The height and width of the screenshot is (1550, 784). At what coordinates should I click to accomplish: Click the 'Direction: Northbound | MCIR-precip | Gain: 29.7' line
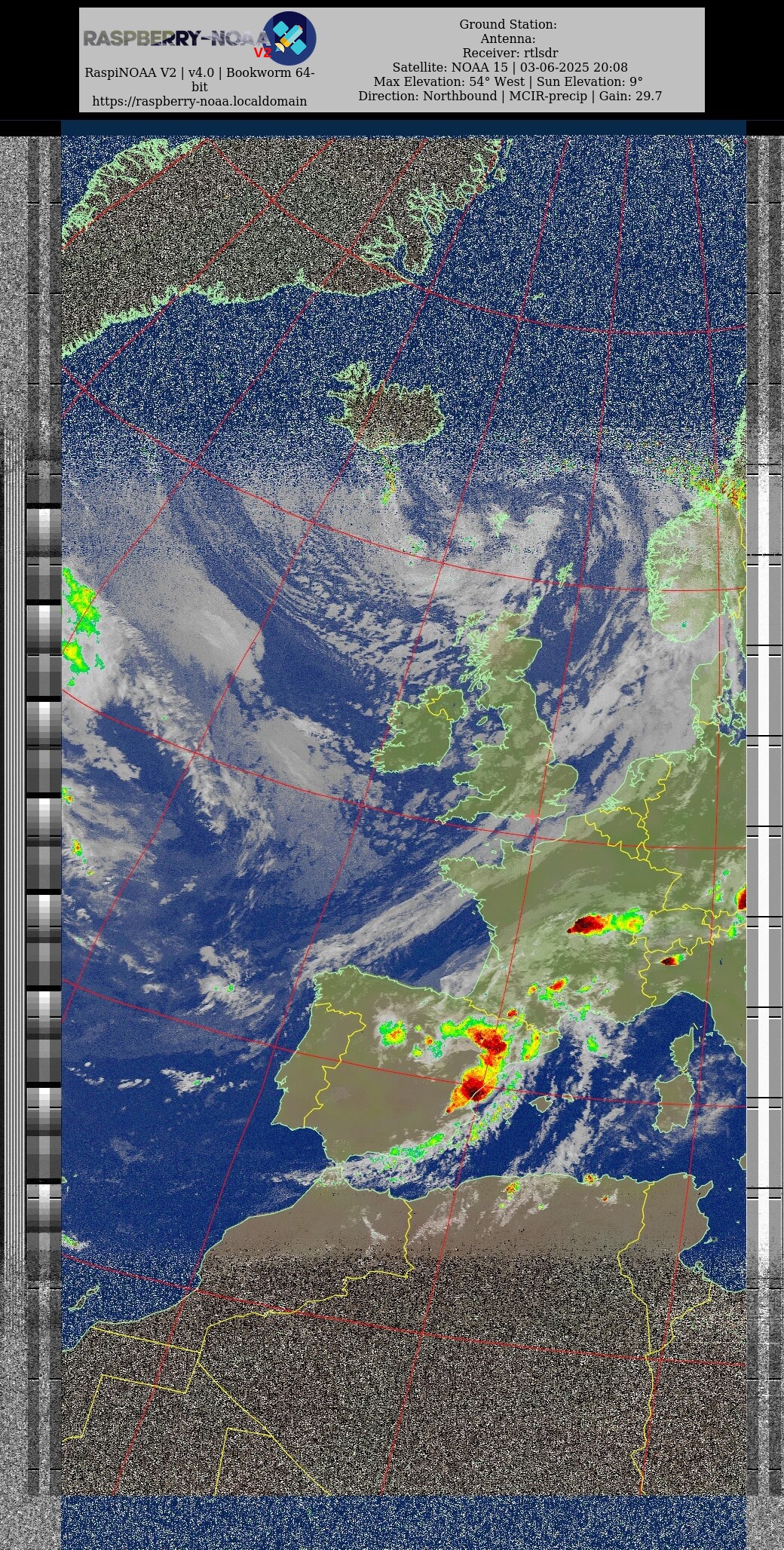tap(510, 96)
